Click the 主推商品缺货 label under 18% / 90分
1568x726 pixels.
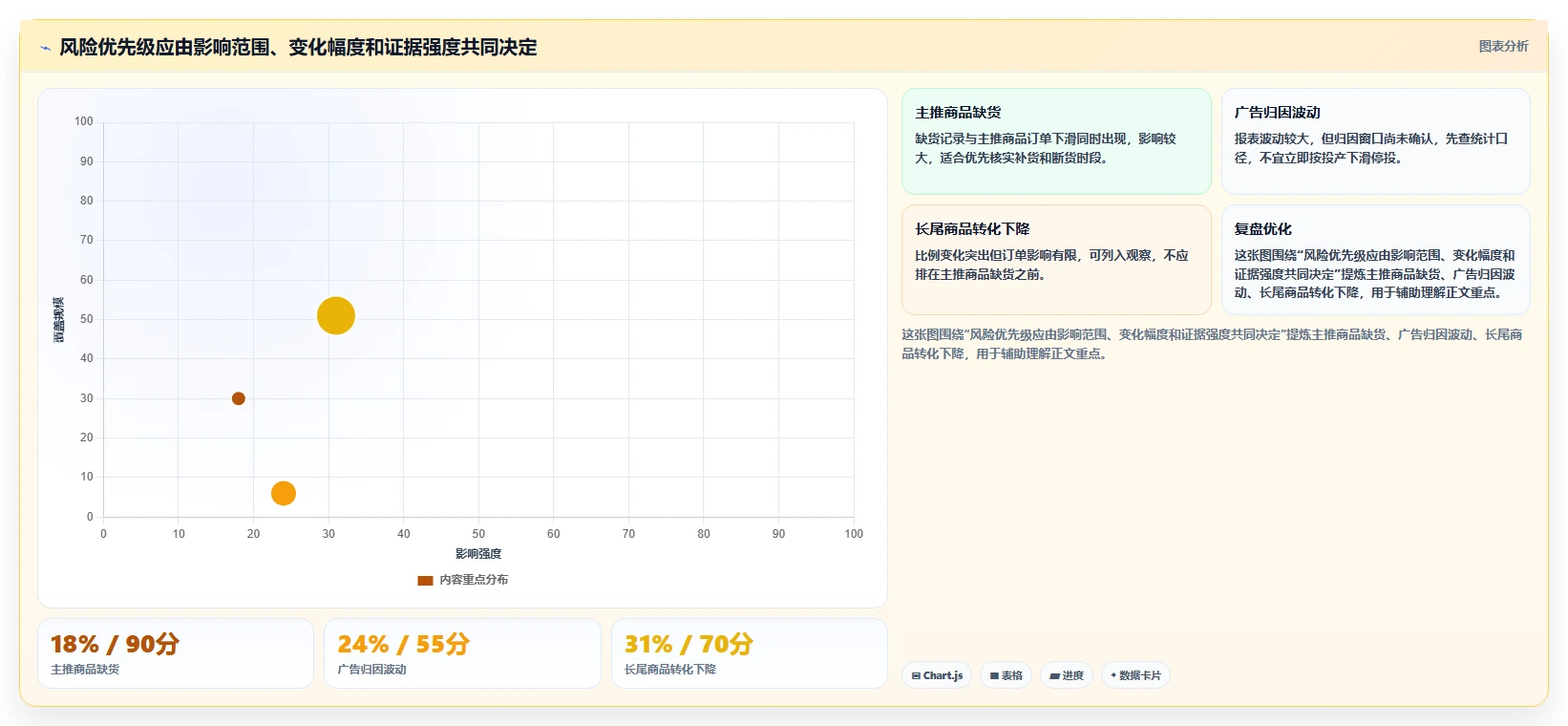[85, 670]
